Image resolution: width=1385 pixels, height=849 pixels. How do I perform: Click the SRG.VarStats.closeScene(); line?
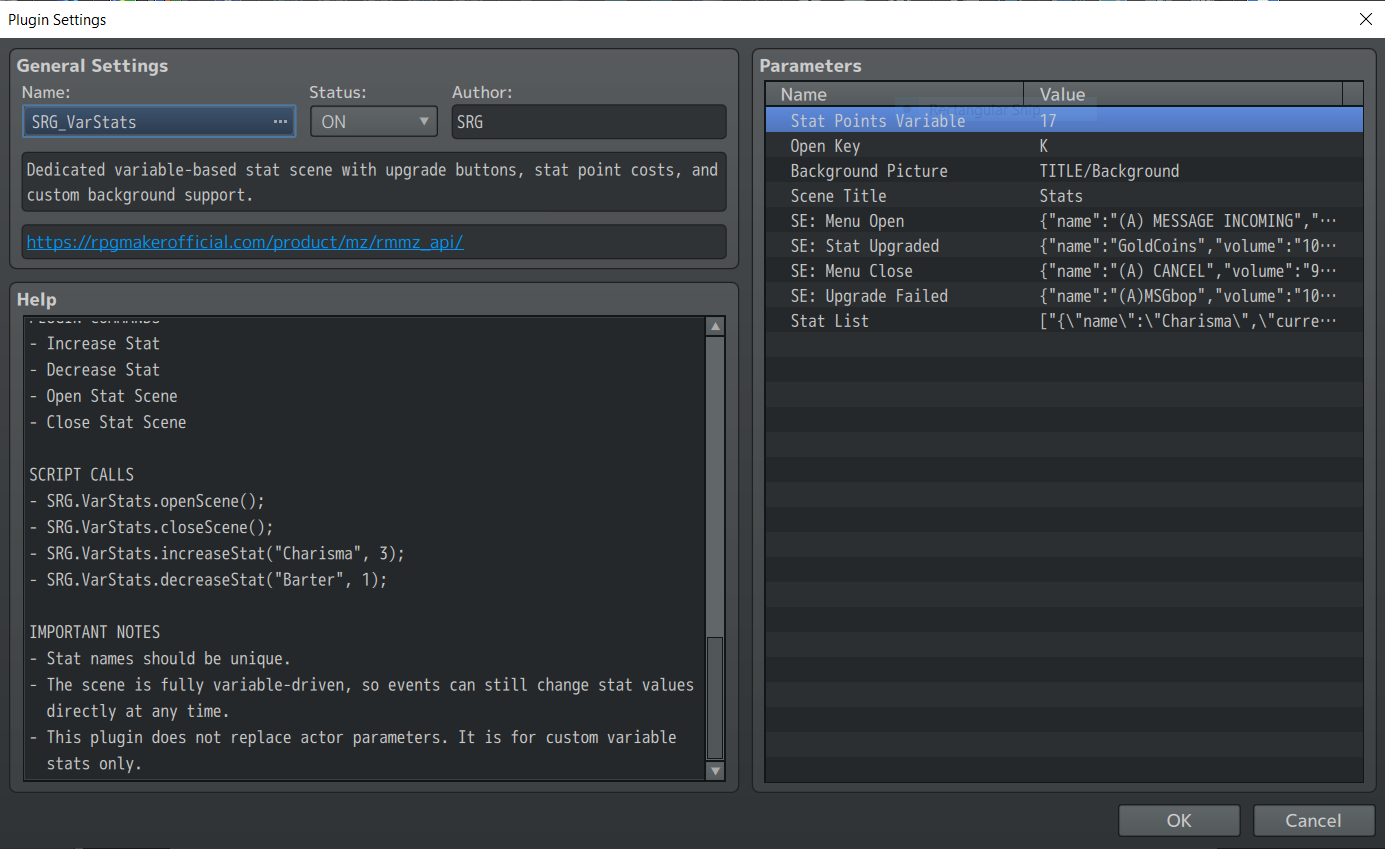(x=152, y=527)
